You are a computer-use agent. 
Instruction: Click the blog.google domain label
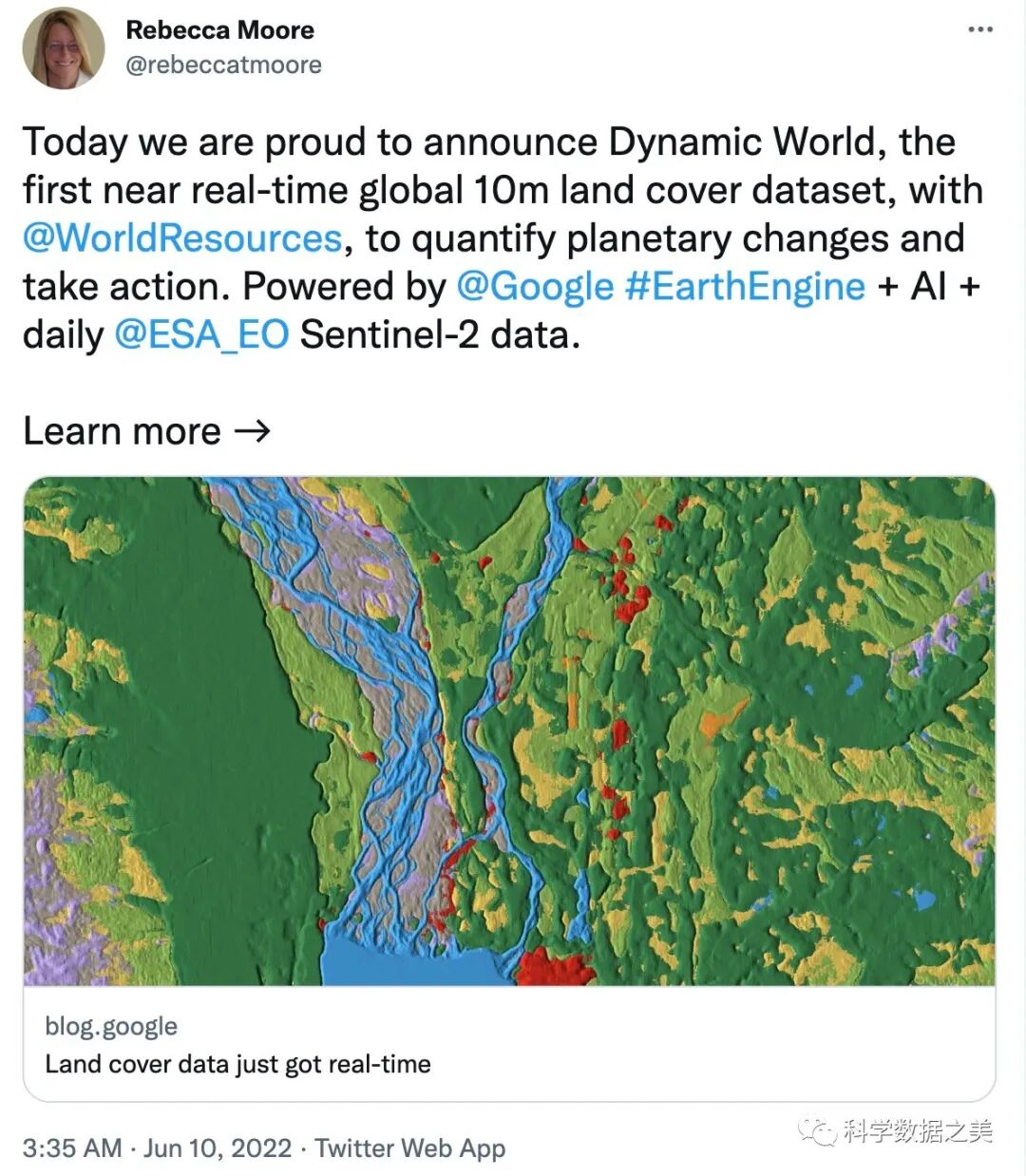111,1026
